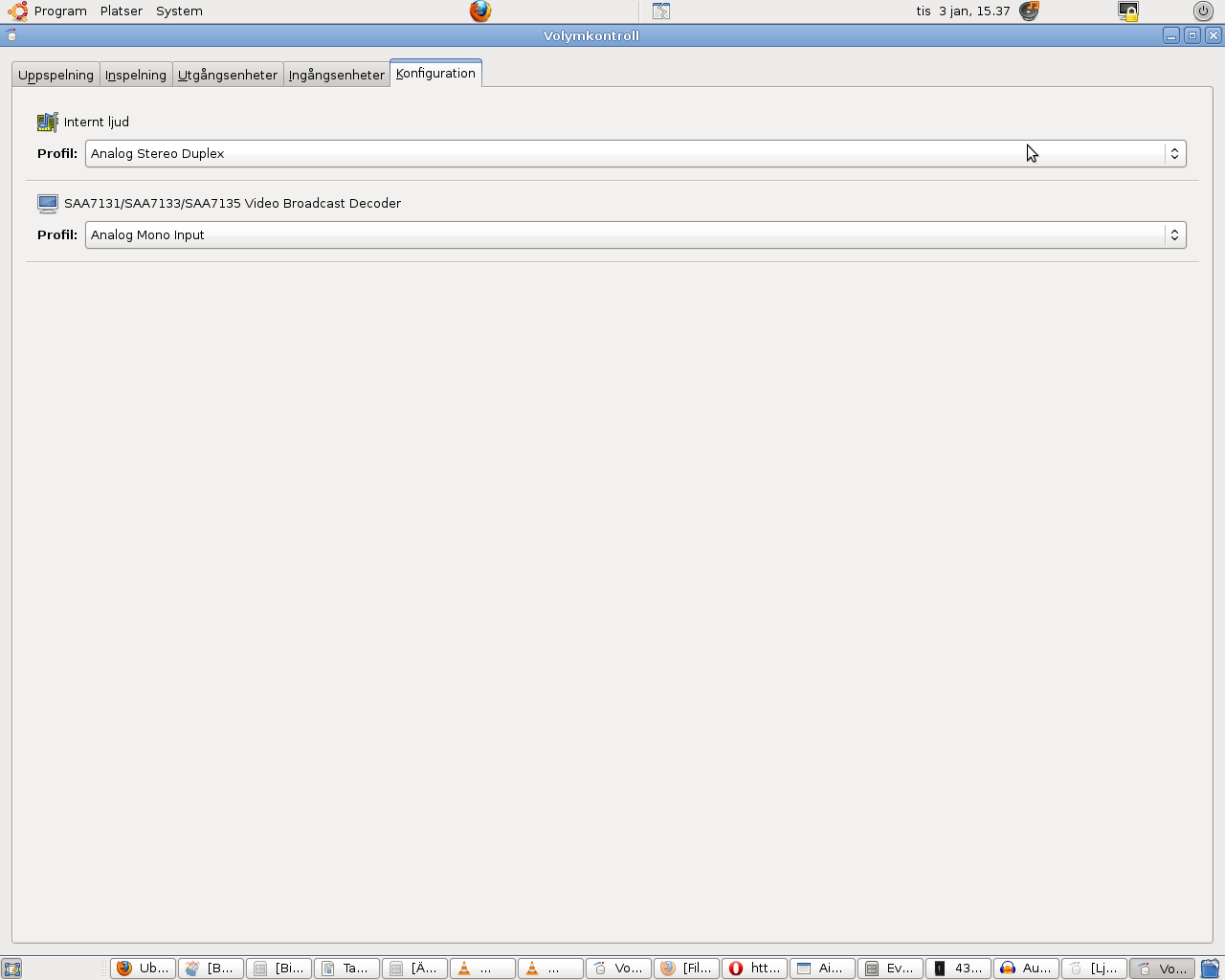Open the Opera window in the taskbar
The height and width of the screenshot is (980, 1225).
754,969
